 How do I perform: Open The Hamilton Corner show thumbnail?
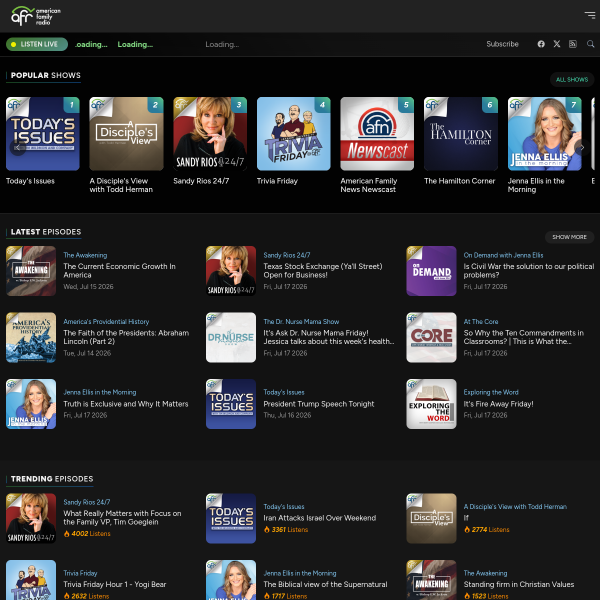pos(461,134)
